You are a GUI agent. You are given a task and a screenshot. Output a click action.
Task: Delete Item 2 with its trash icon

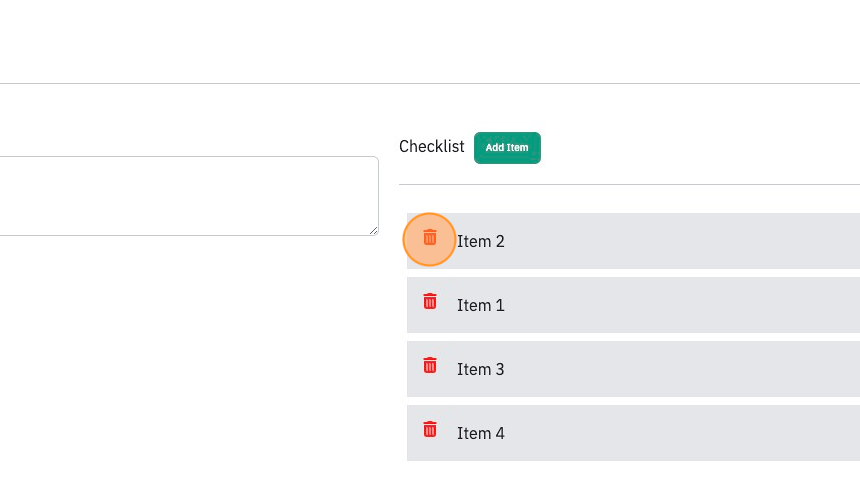[429, 238]
